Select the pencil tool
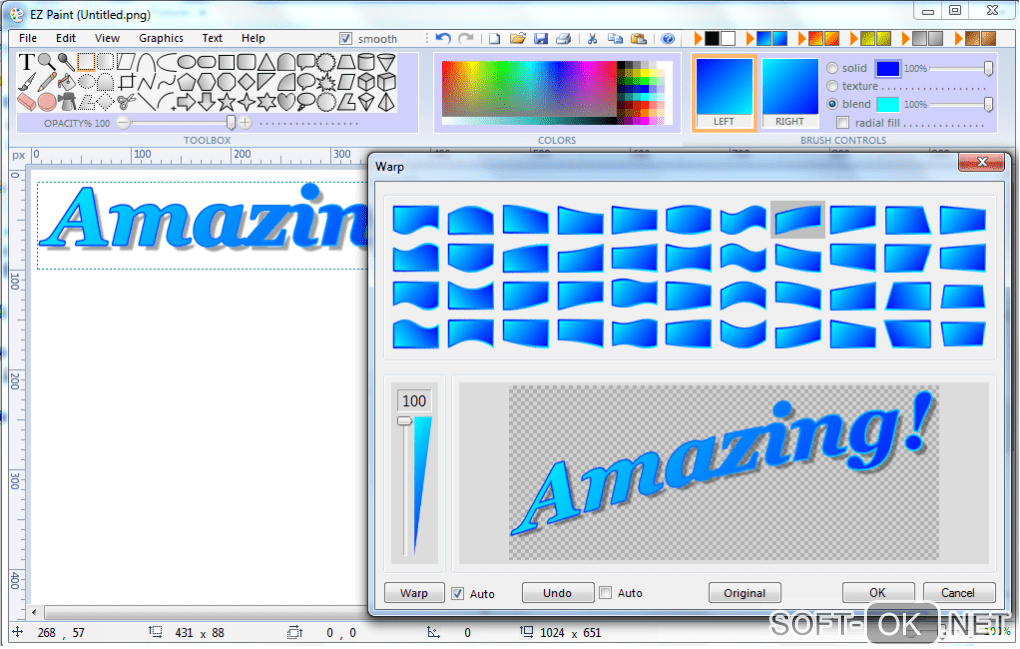The height and width of the screenshot is (649, 1020). [x=46, y=83]
